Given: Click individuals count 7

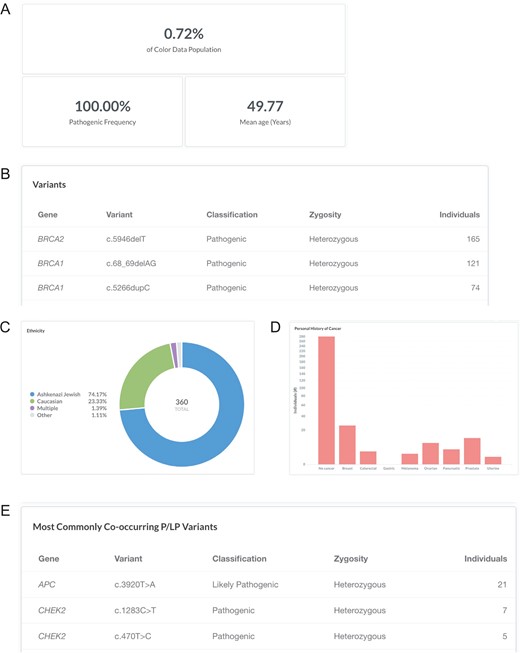Looking at the screenshot, I should coord(505,611).
